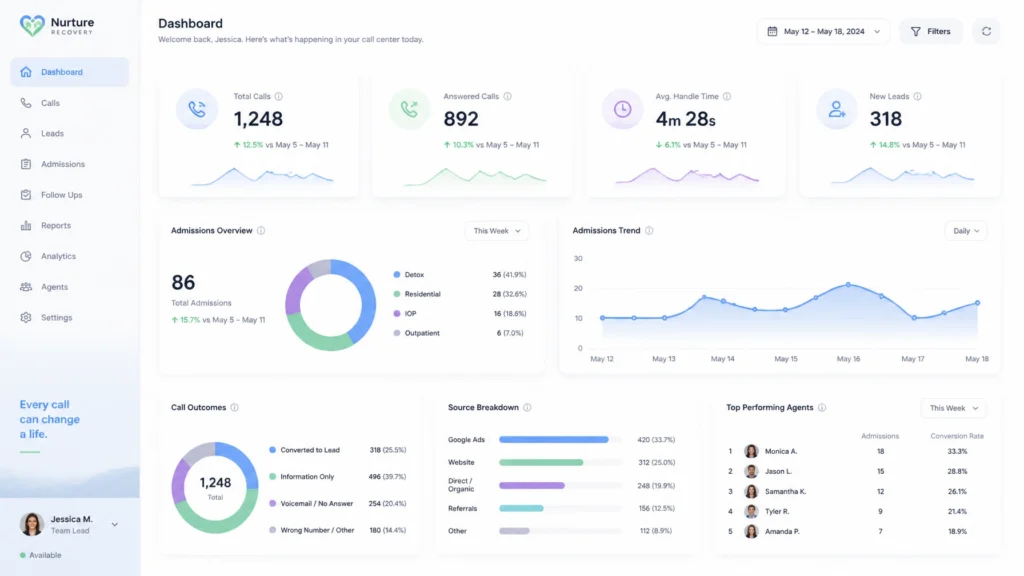Open the May 12 – May 18 date range picker
Image resolution: width=1024 pixels, height=576 pixels.
pos(824,31)
